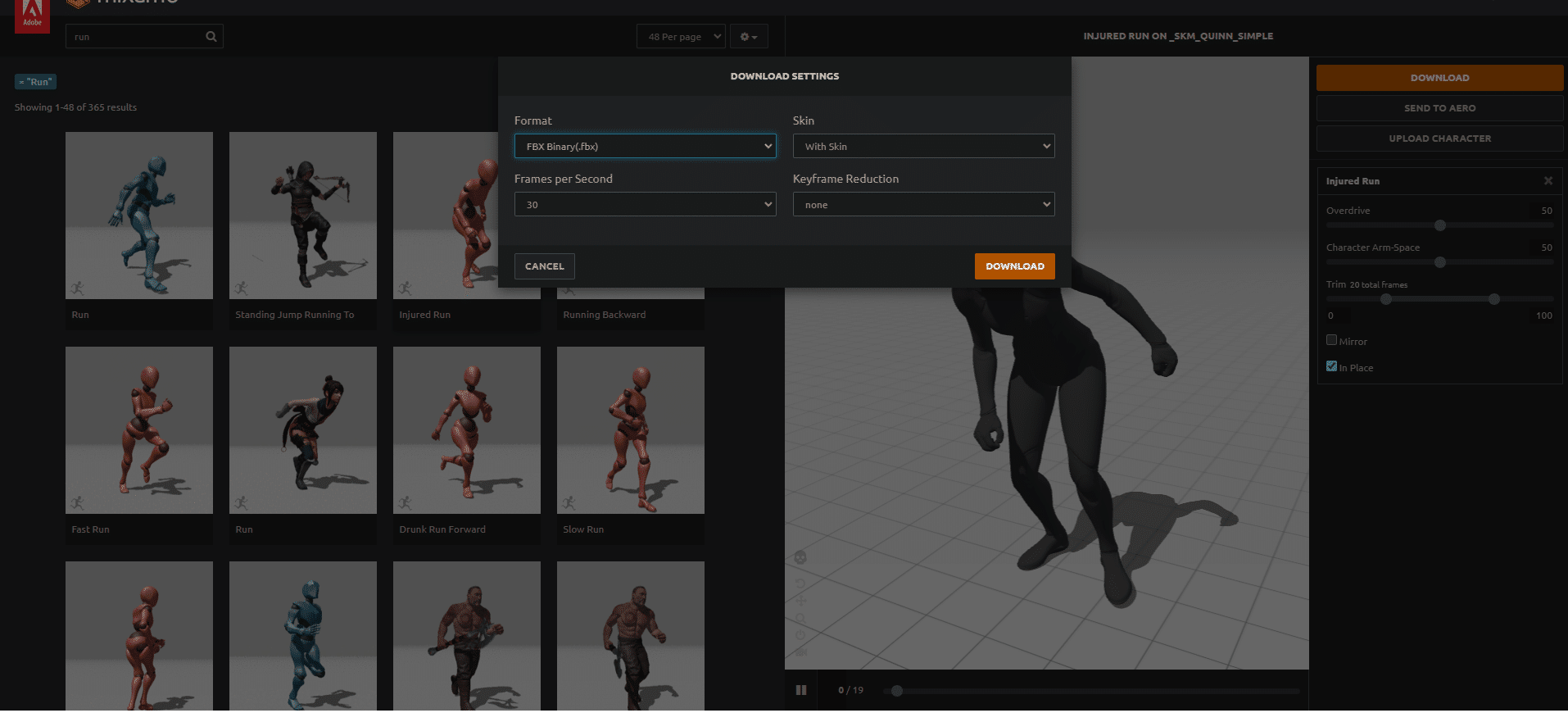
Task: Select the ninja Run animation thumbnail
Action: tap(303, 430)
